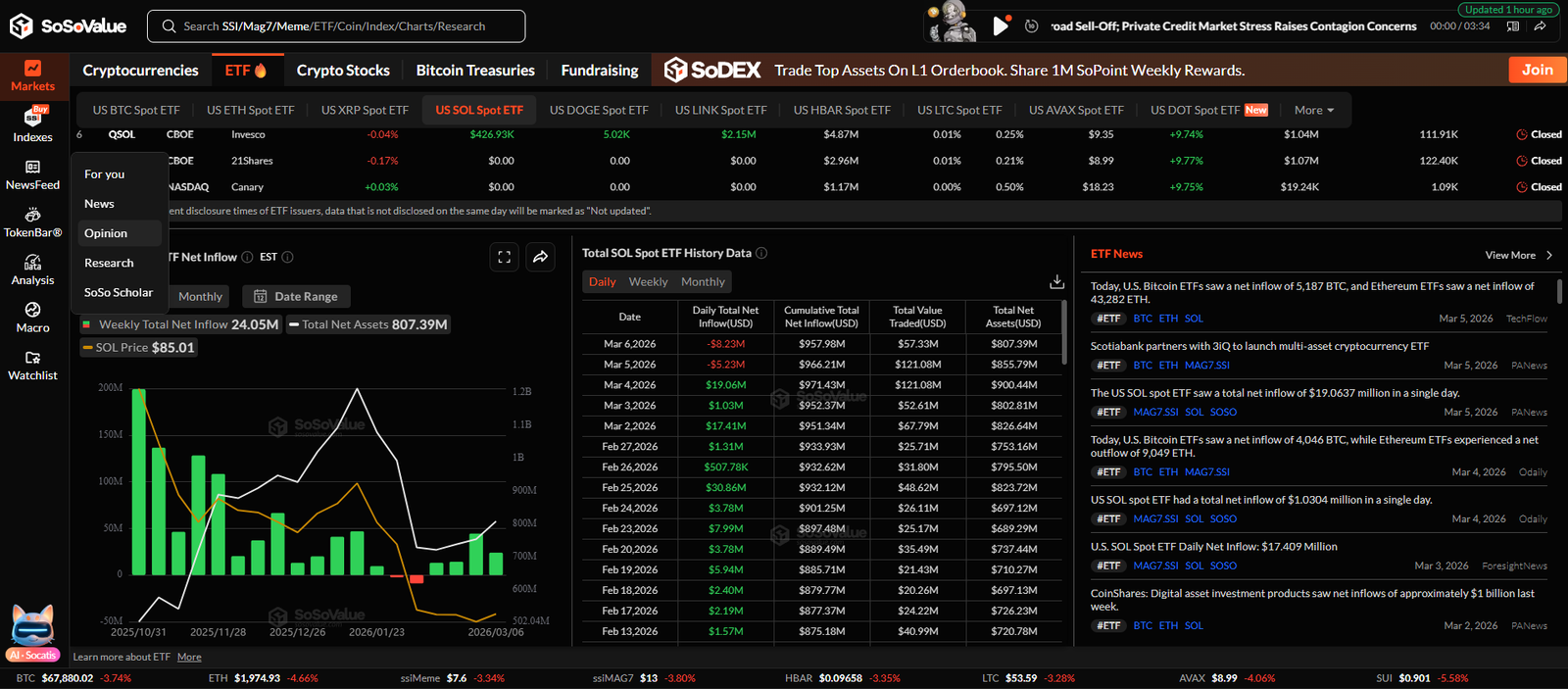
Task: Toggle SOL Price line on chart
Action: click(139, 348)
